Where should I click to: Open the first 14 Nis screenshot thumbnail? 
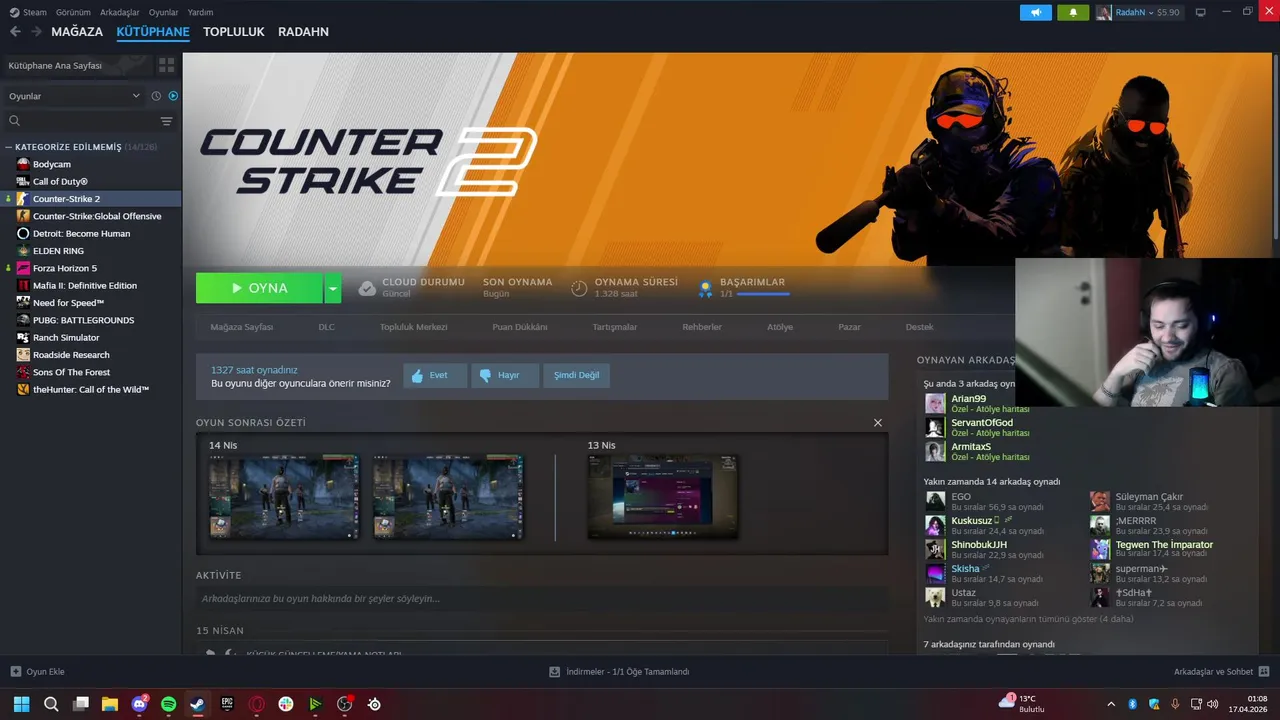(x=284, y=497)
